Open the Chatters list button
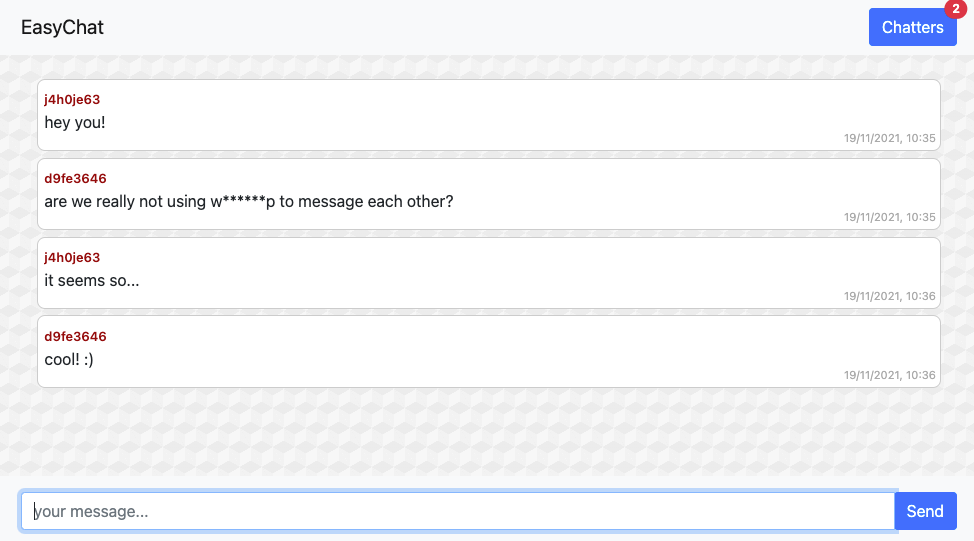 [x=913, y=27]
